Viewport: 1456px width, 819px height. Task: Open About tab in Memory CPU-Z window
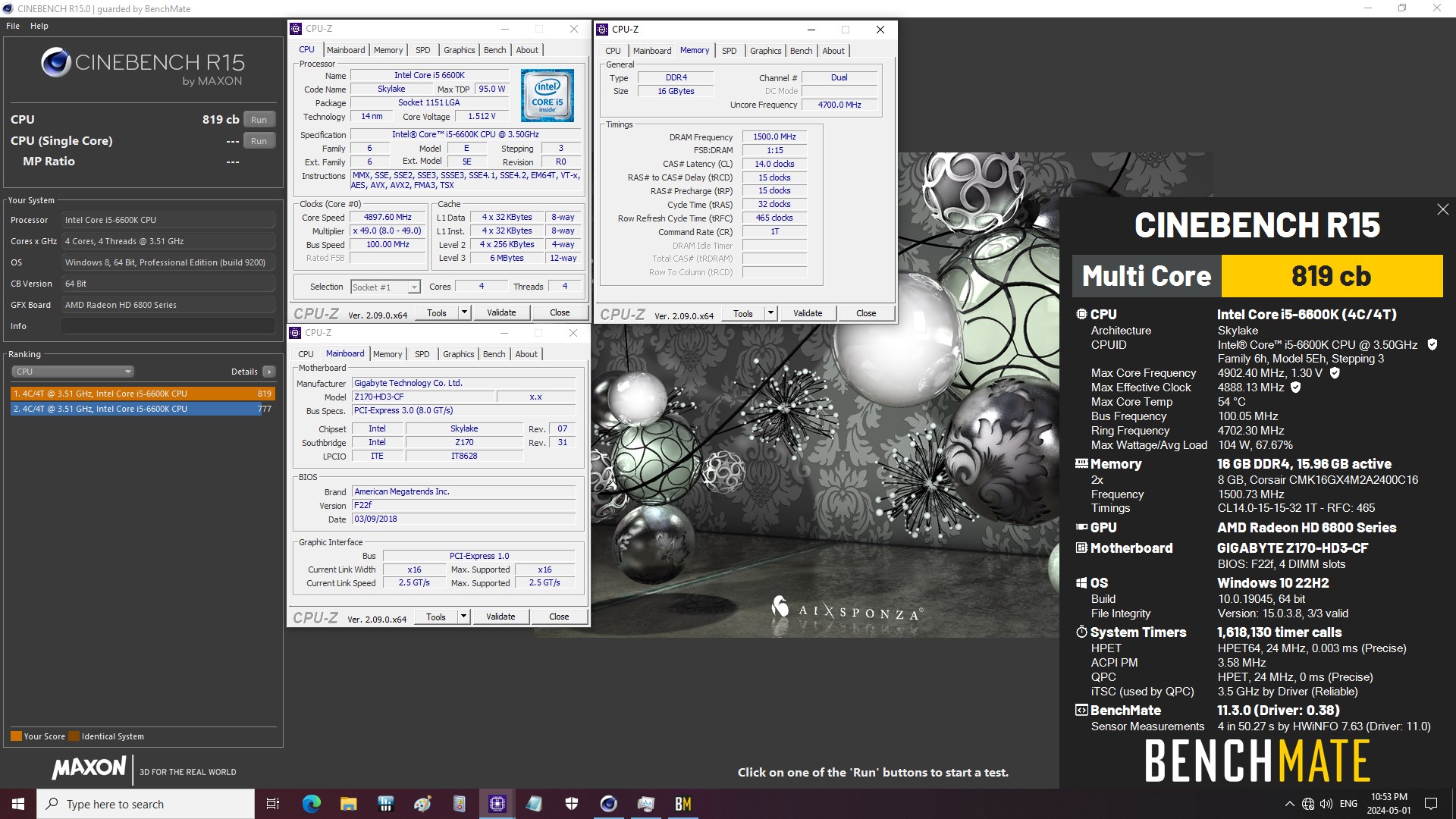click(x=834, y=51)
